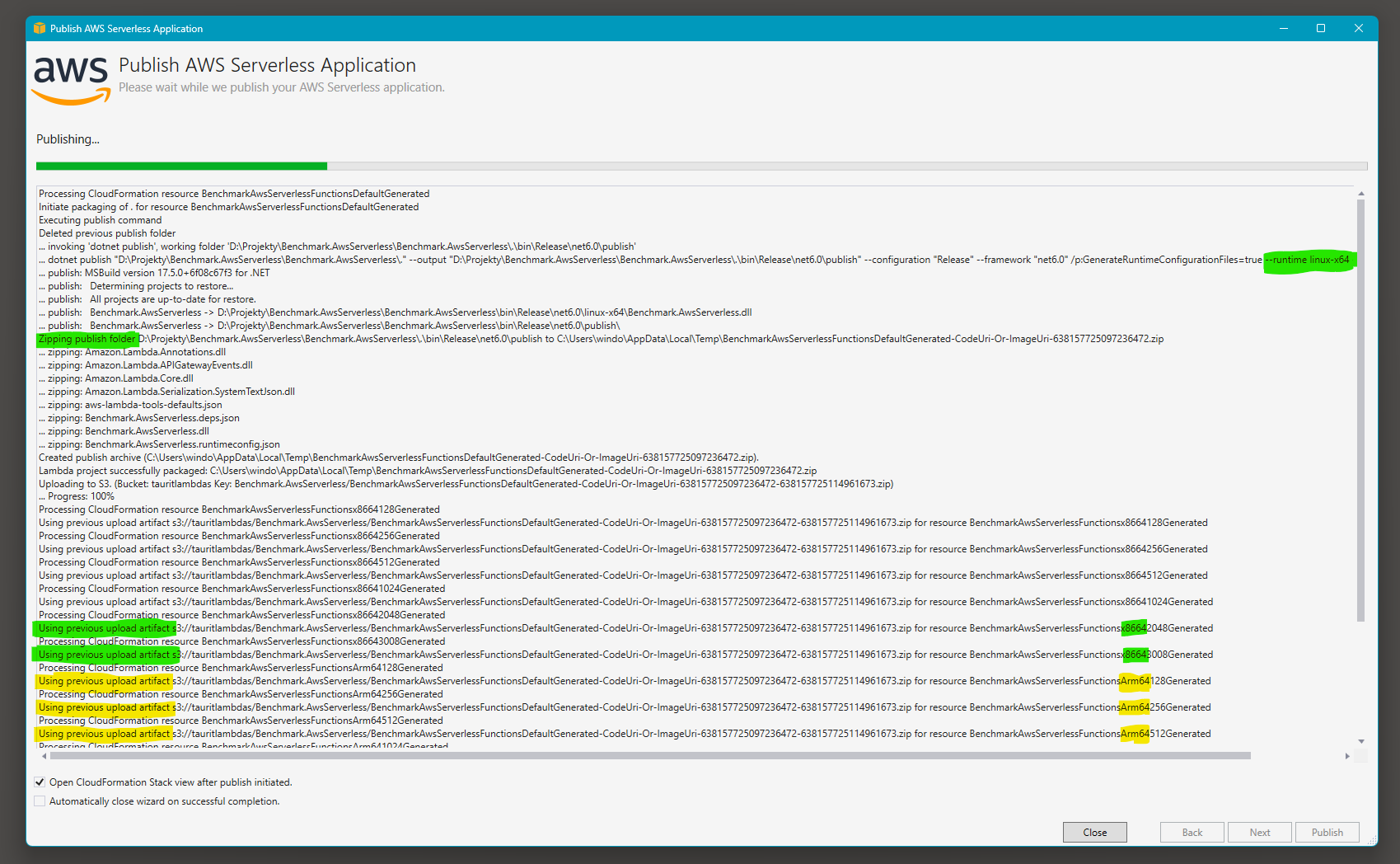
Task: Click 'zipping: Amazon.Lambda.Serialization.SystemTextJson.dll' line
Action: (x=166, y=392)
